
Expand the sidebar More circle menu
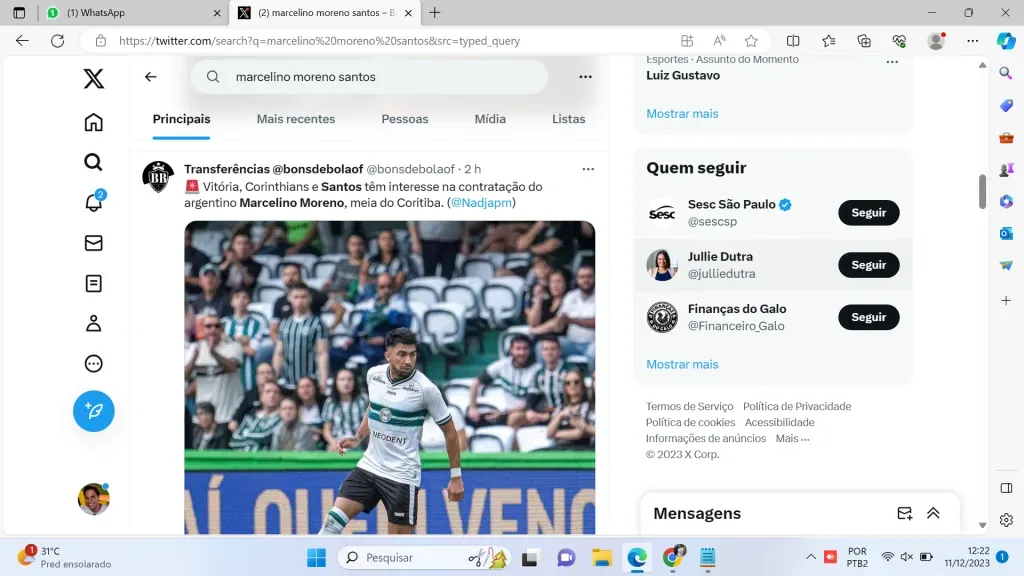93,364
